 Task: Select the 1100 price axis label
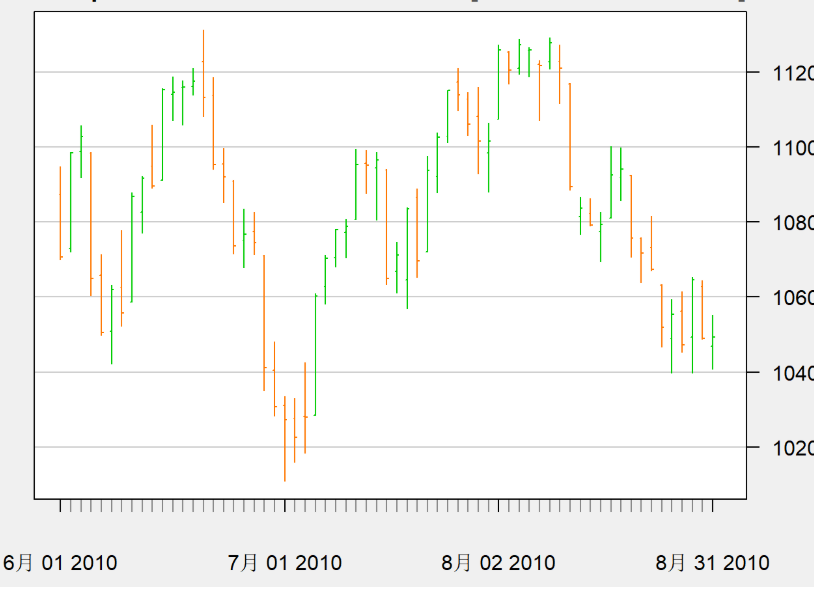coord(780,147)
